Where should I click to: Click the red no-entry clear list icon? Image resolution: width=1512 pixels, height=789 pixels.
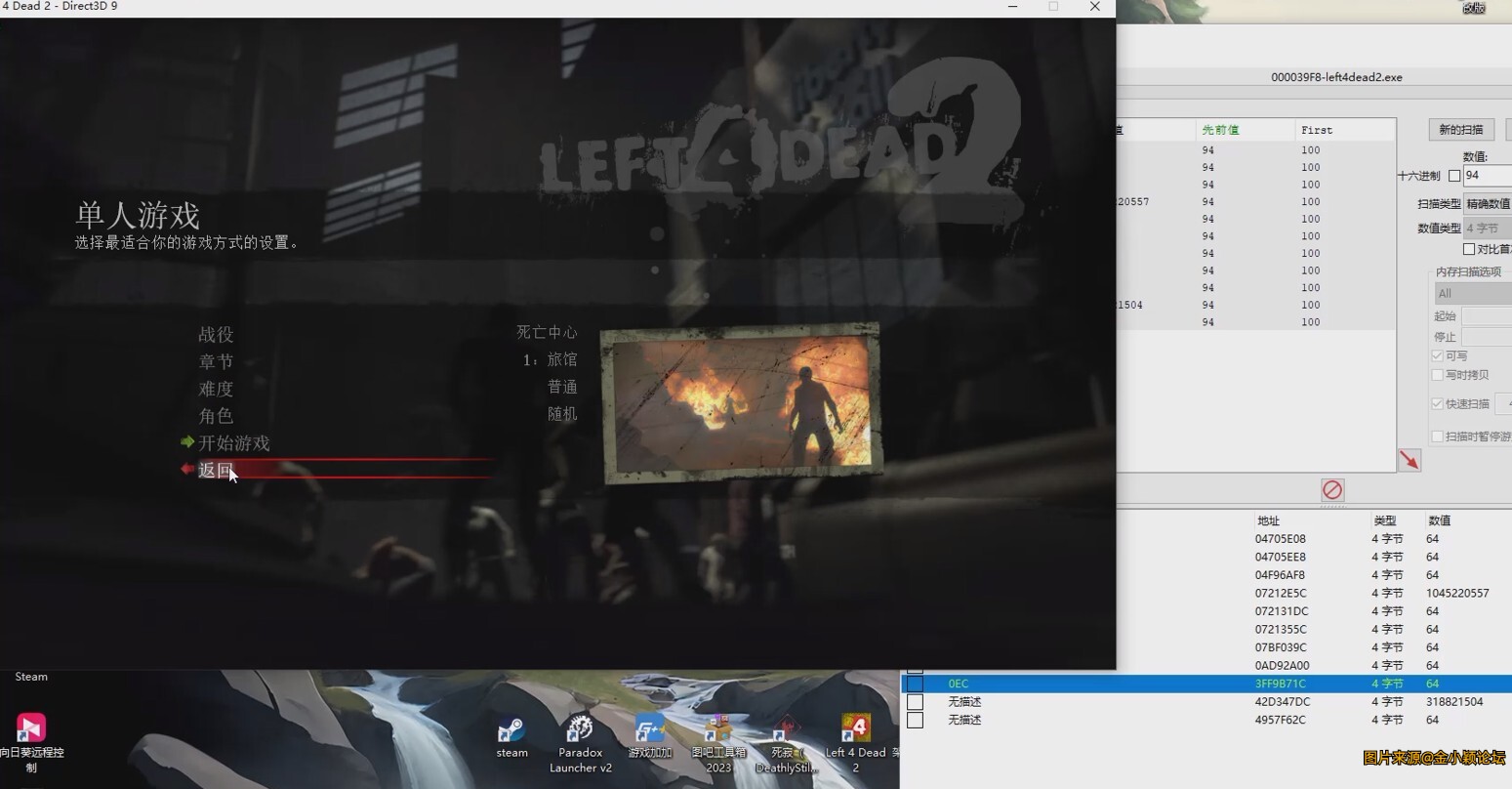click(1332, 489)
